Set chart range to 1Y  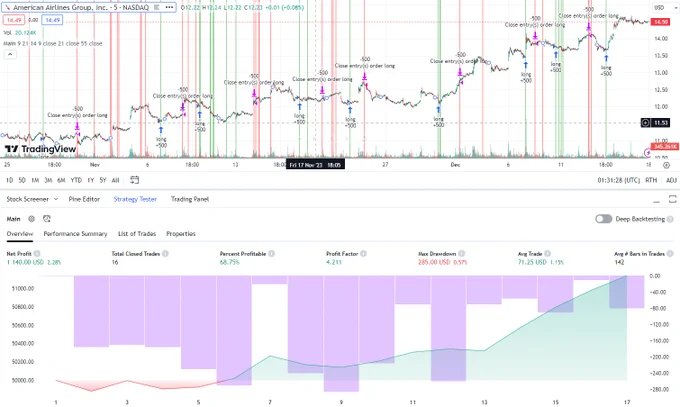[90, 180]
